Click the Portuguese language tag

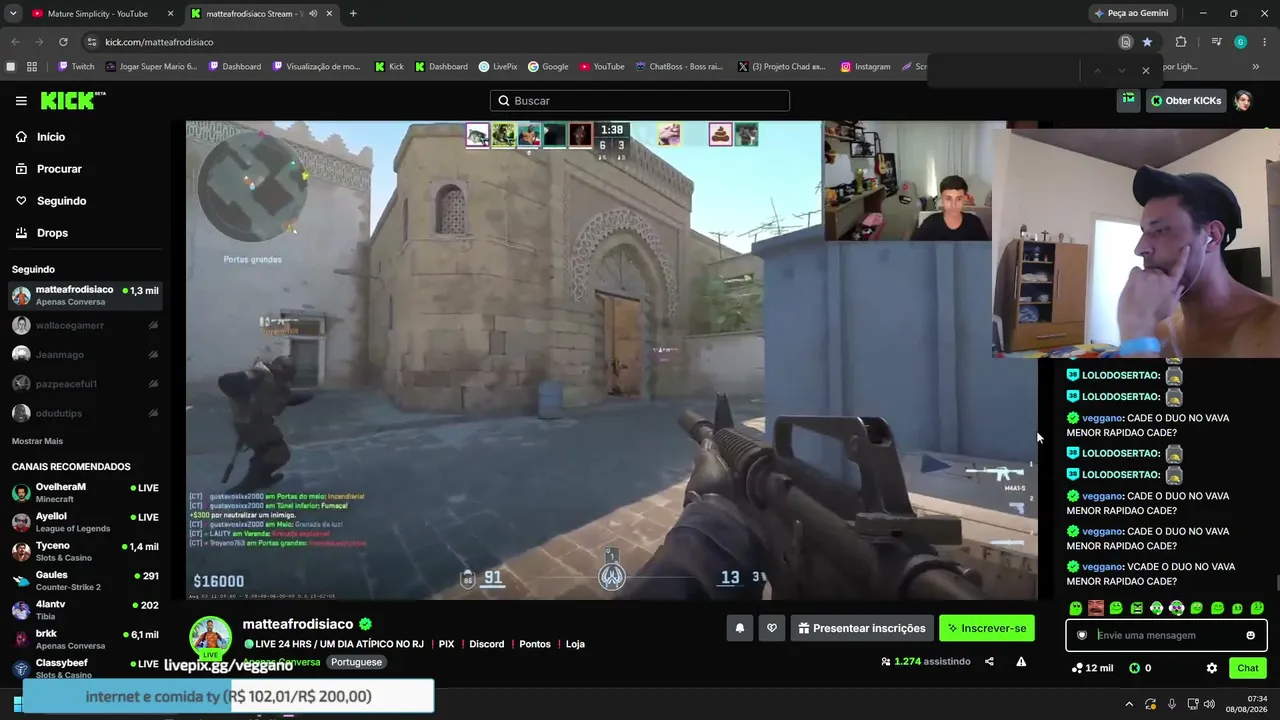click(357, 662)
